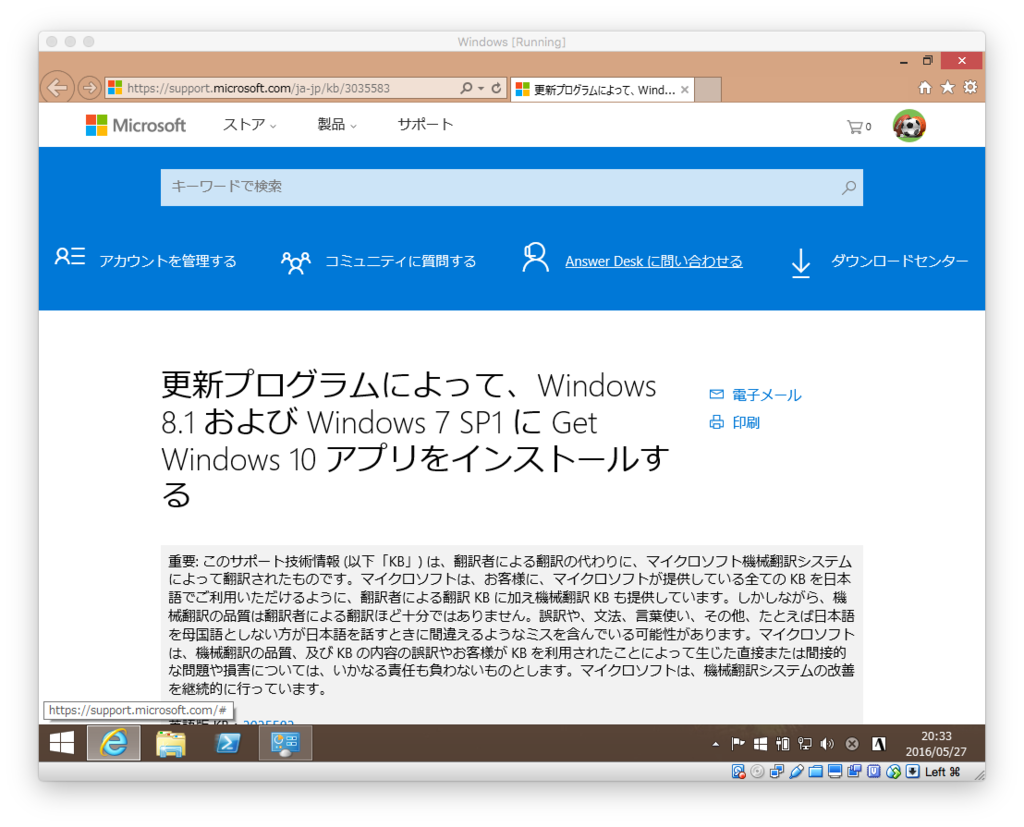Refresh the page with the reload icon
This screenshot has width=1024, height=827.
tap(496, 88)
